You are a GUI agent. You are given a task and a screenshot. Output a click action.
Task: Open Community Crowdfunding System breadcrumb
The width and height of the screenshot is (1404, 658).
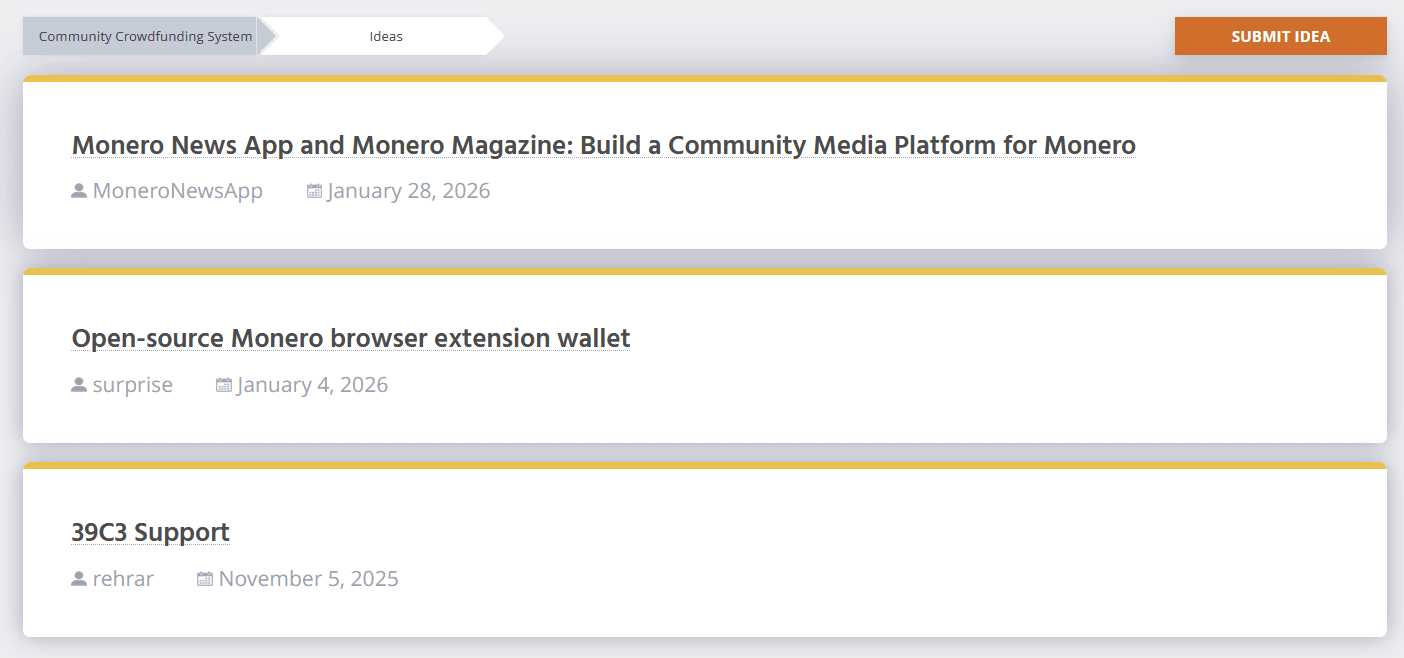(x=146, y=36)
